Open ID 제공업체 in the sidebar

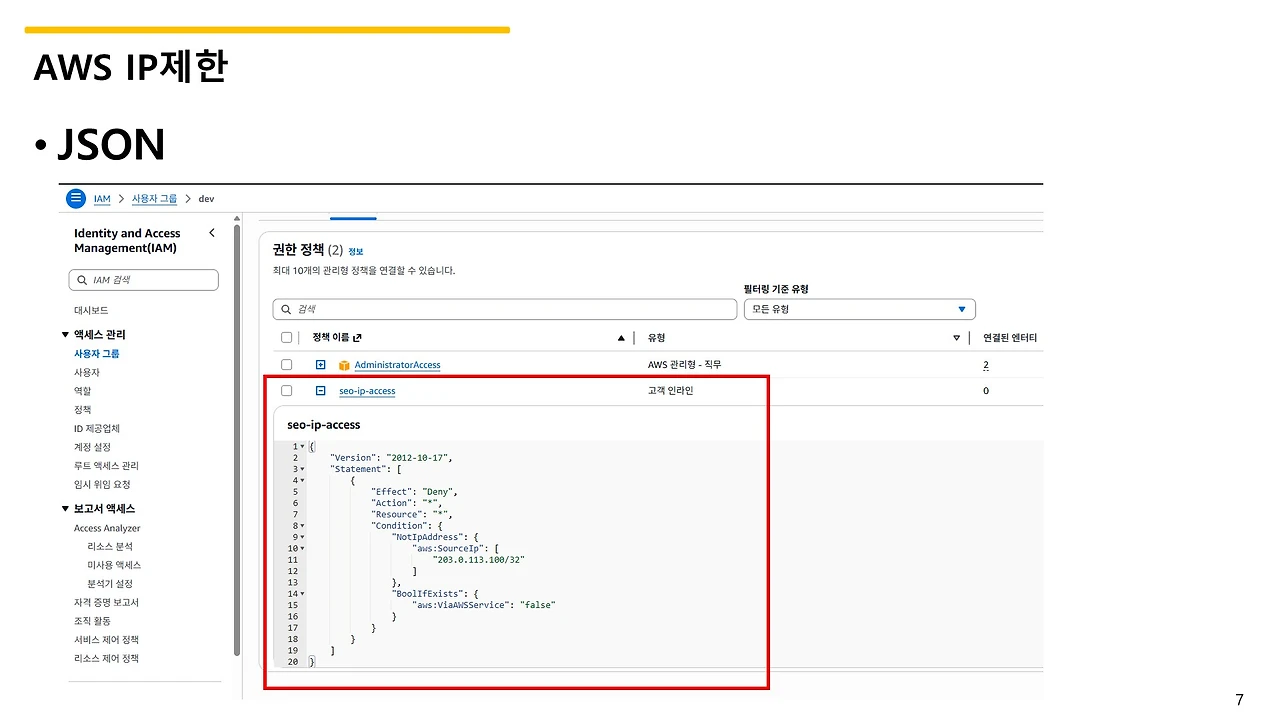click(x=97, y=429)
